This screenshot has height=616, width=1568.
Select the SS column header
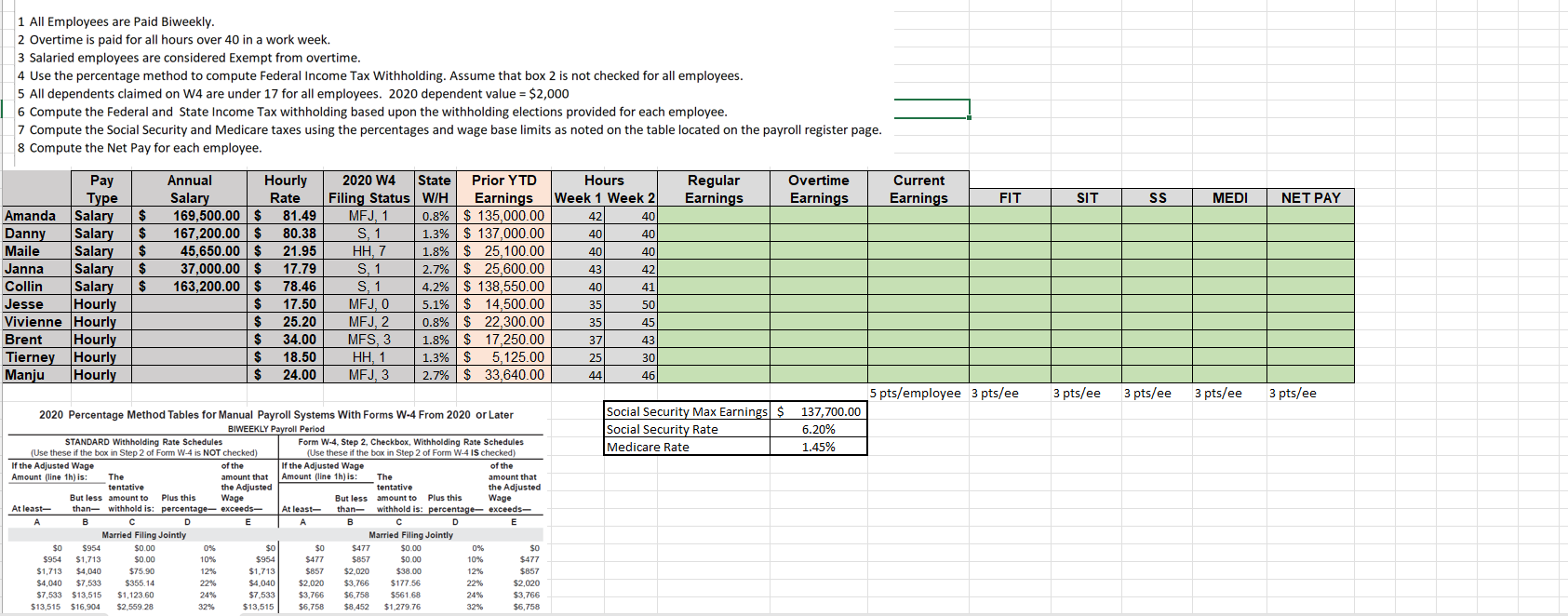point(1158,197)
